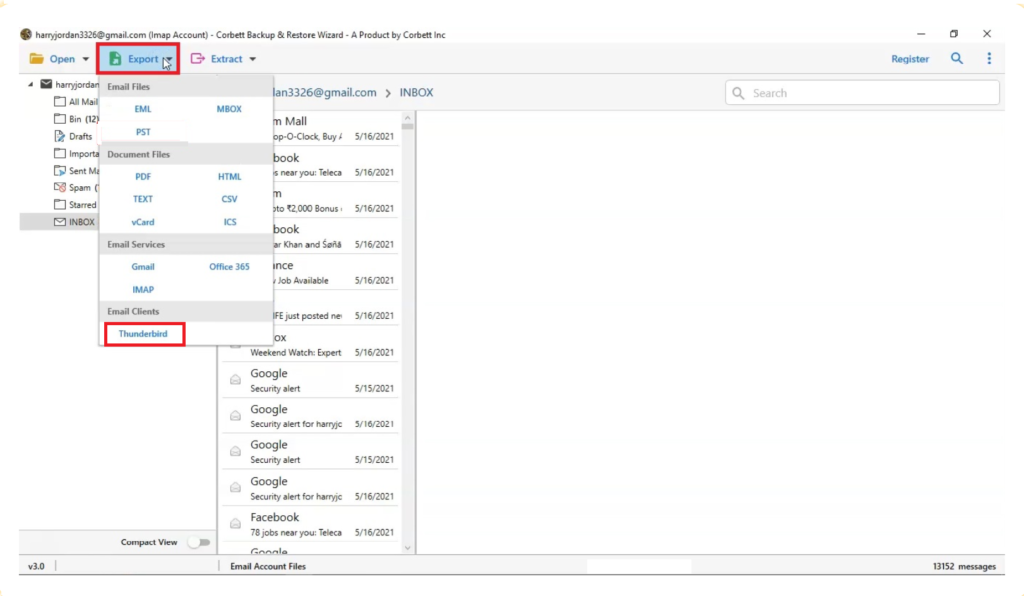Click the Open folder icon
The height and width of the screenshot is (596, 1024).
click(x=37, y=59)
